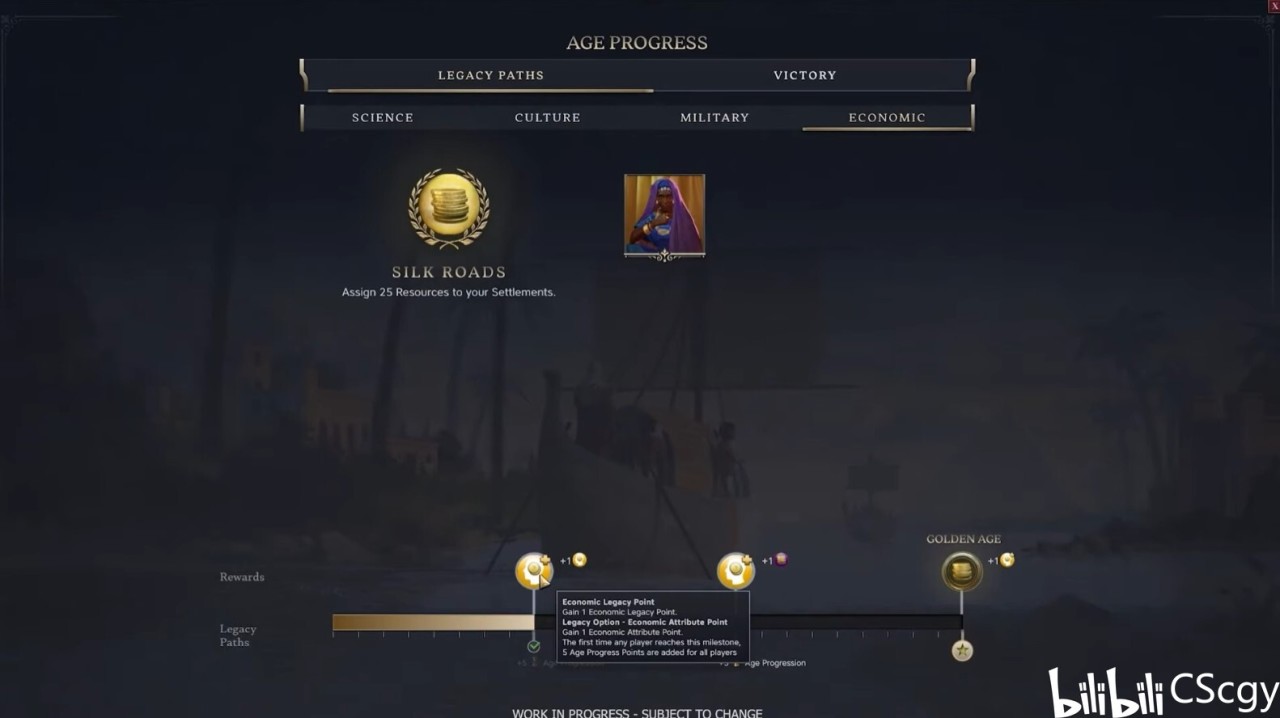The image size is (1280, 718).
Task: Click the Silk Roads title text
Action: click(448, 272)
